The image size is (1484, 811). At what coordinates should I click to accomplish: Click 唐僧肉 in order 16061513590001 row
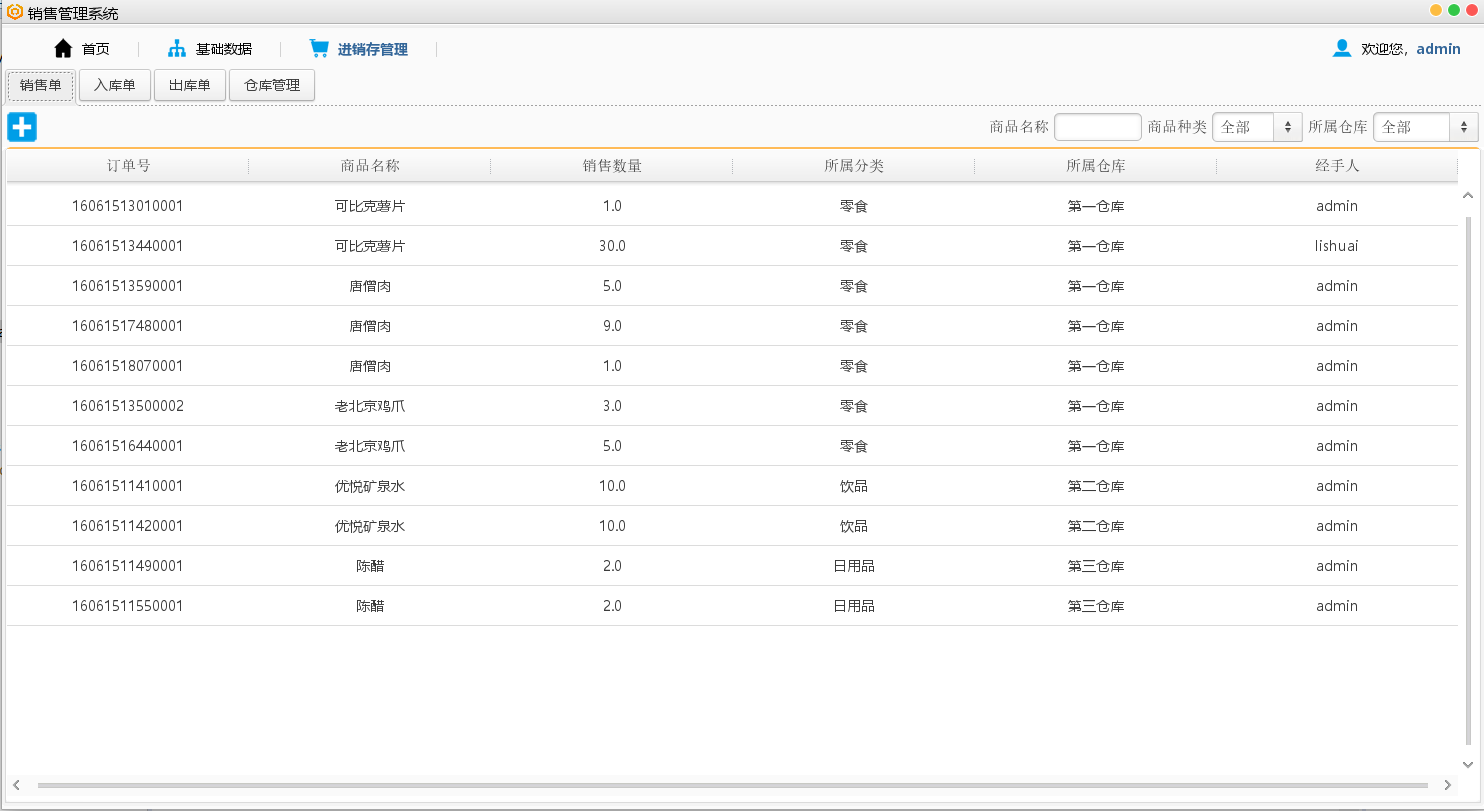click(x=370, y=286)
